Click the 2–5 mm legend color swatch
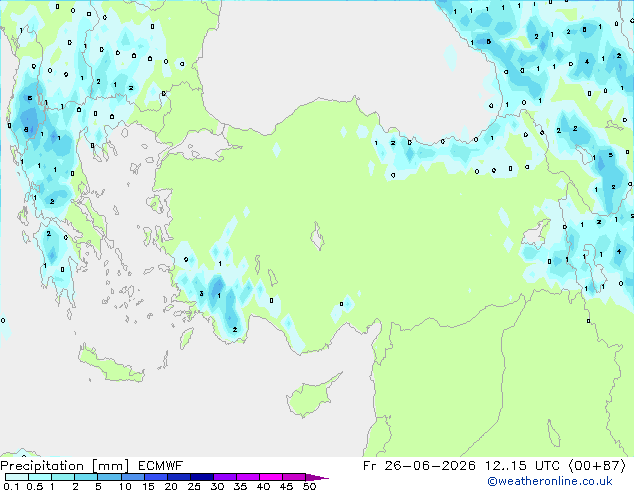This screenshot has height=490, width=634. pyautogui.click(x=86, y=477)
